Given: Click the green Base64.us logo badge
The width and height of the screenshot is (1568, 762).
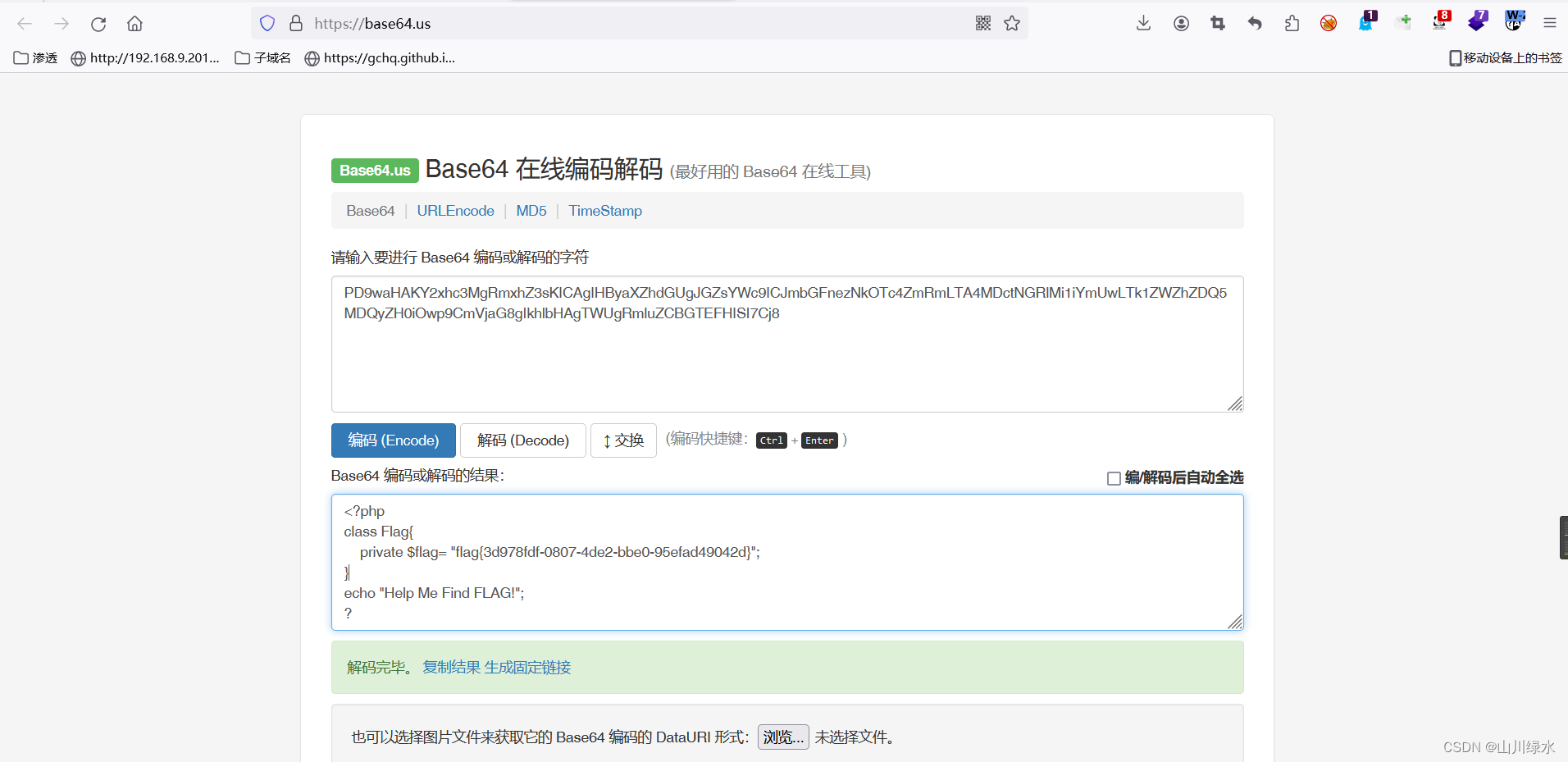Looking at the screenshot, I should click(x=375, y=171).
